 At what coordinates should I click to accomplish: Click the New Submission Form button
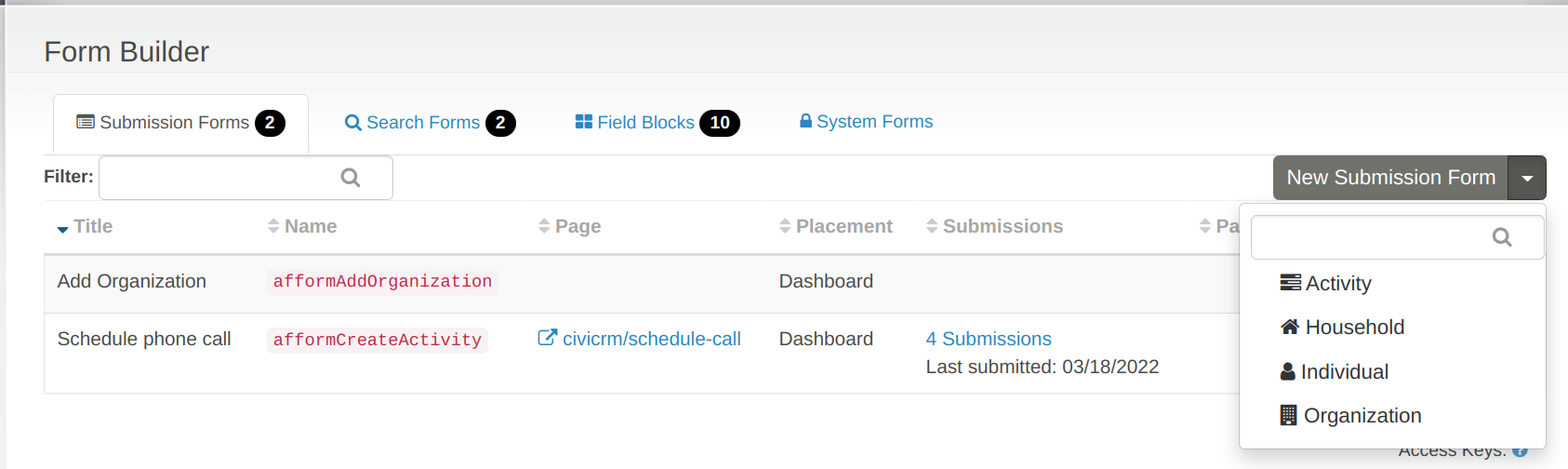pos(1389,178)
